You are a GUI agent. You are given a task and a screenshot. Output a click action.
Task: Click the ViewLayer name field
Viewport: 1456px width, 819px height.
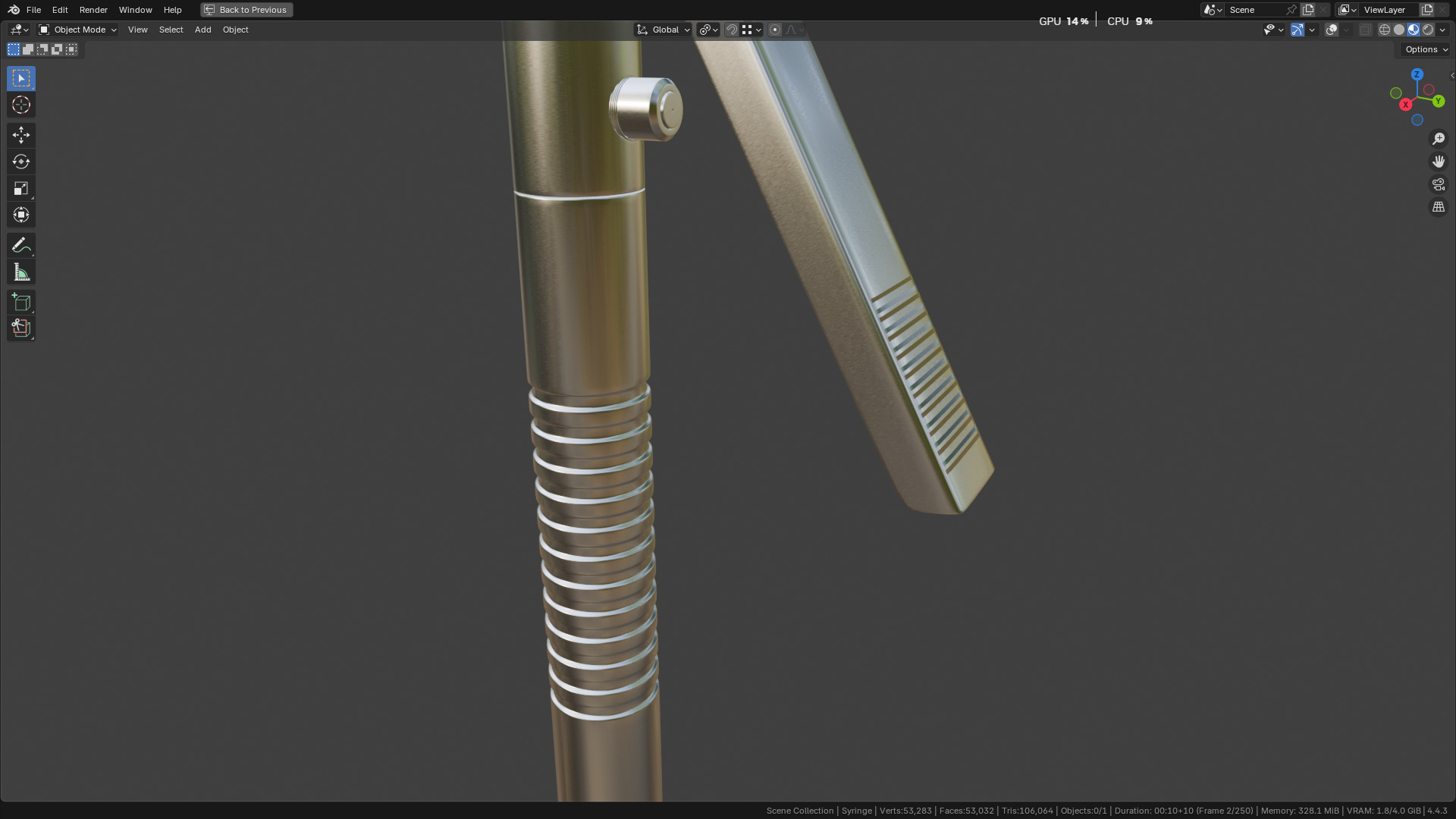1389,10
